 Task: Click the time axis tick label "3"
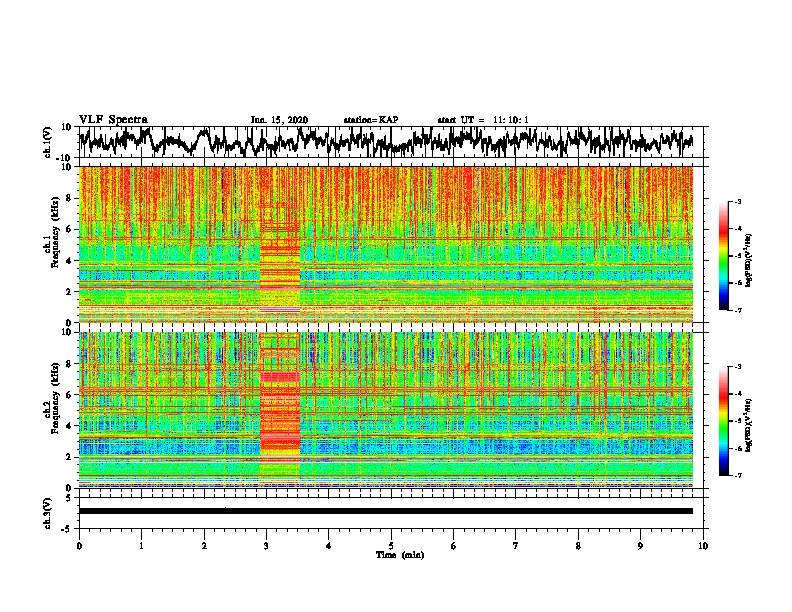coord(266,546)
